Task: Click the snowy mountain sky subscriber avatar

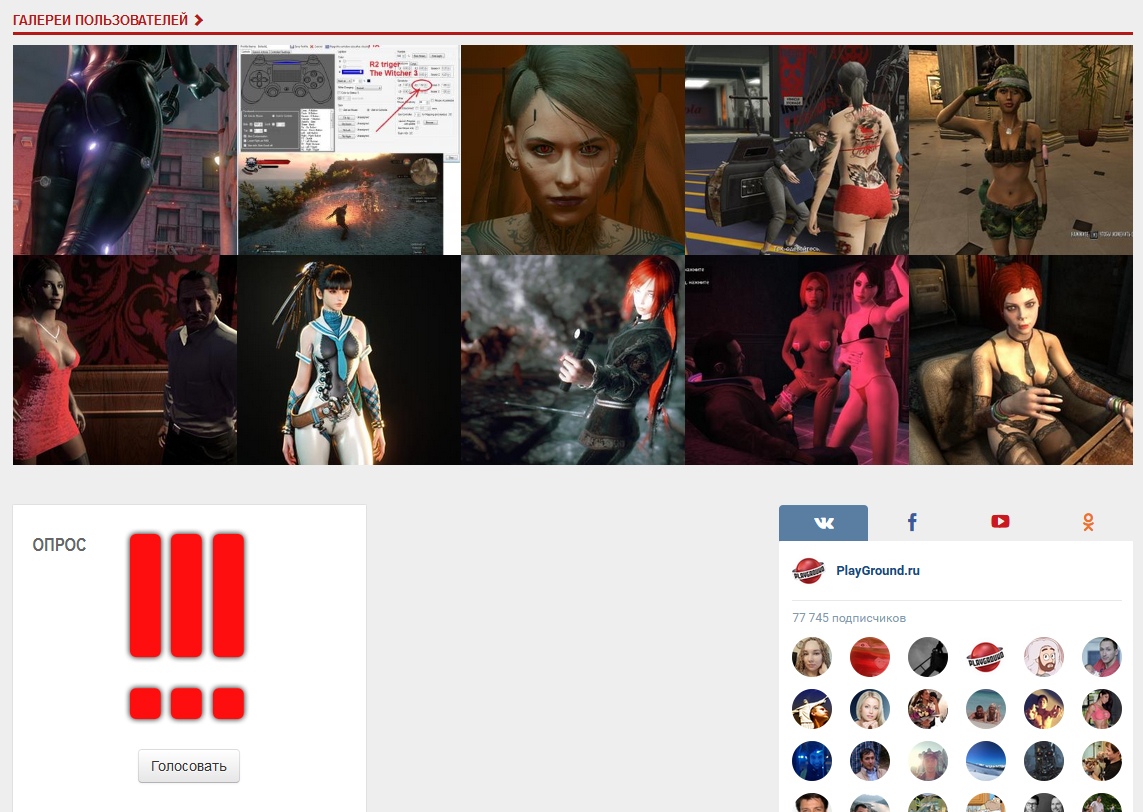Action: [986, 761]
